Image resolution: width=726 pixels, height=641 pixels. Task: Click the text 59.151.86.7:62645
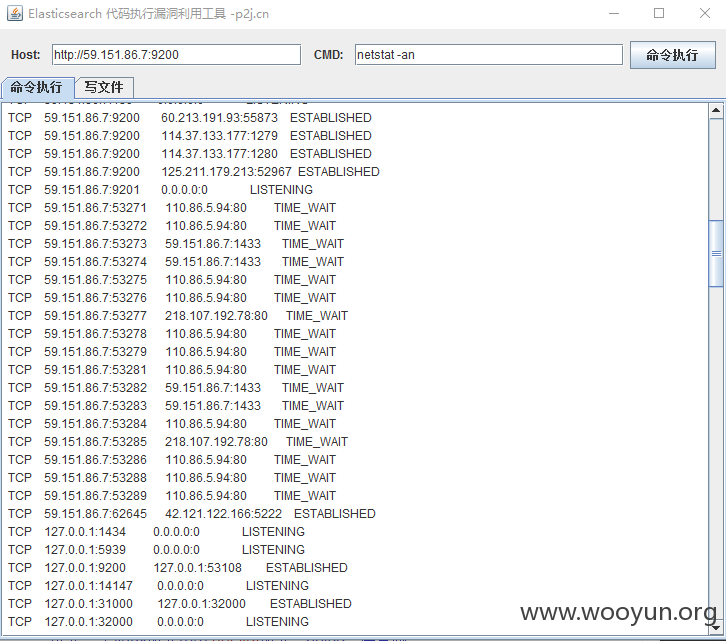(x=95, y=514)
